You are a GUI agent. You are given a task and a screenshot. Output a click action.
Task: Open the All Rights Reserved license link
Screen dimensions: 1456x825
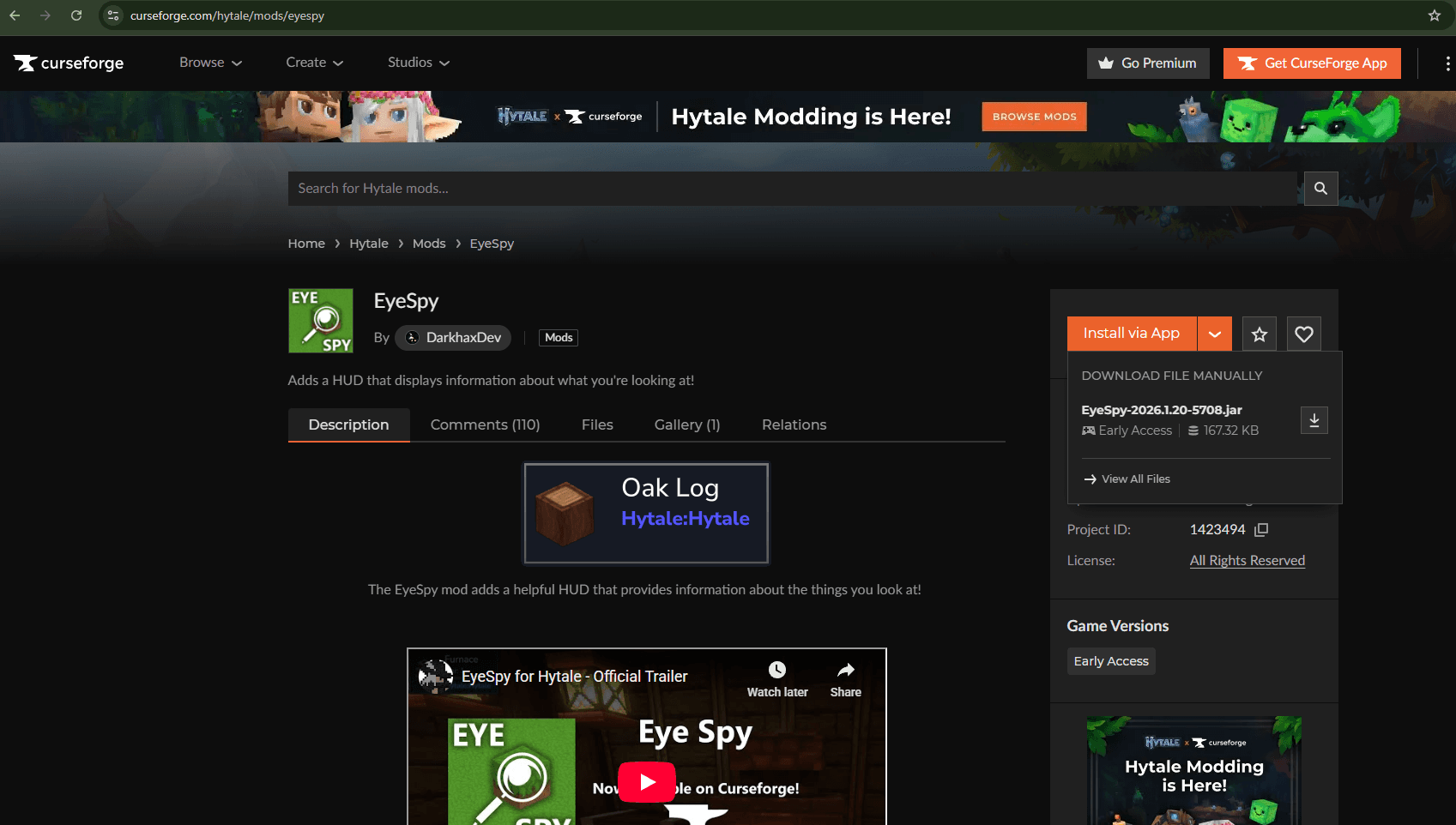(1247, 561)
